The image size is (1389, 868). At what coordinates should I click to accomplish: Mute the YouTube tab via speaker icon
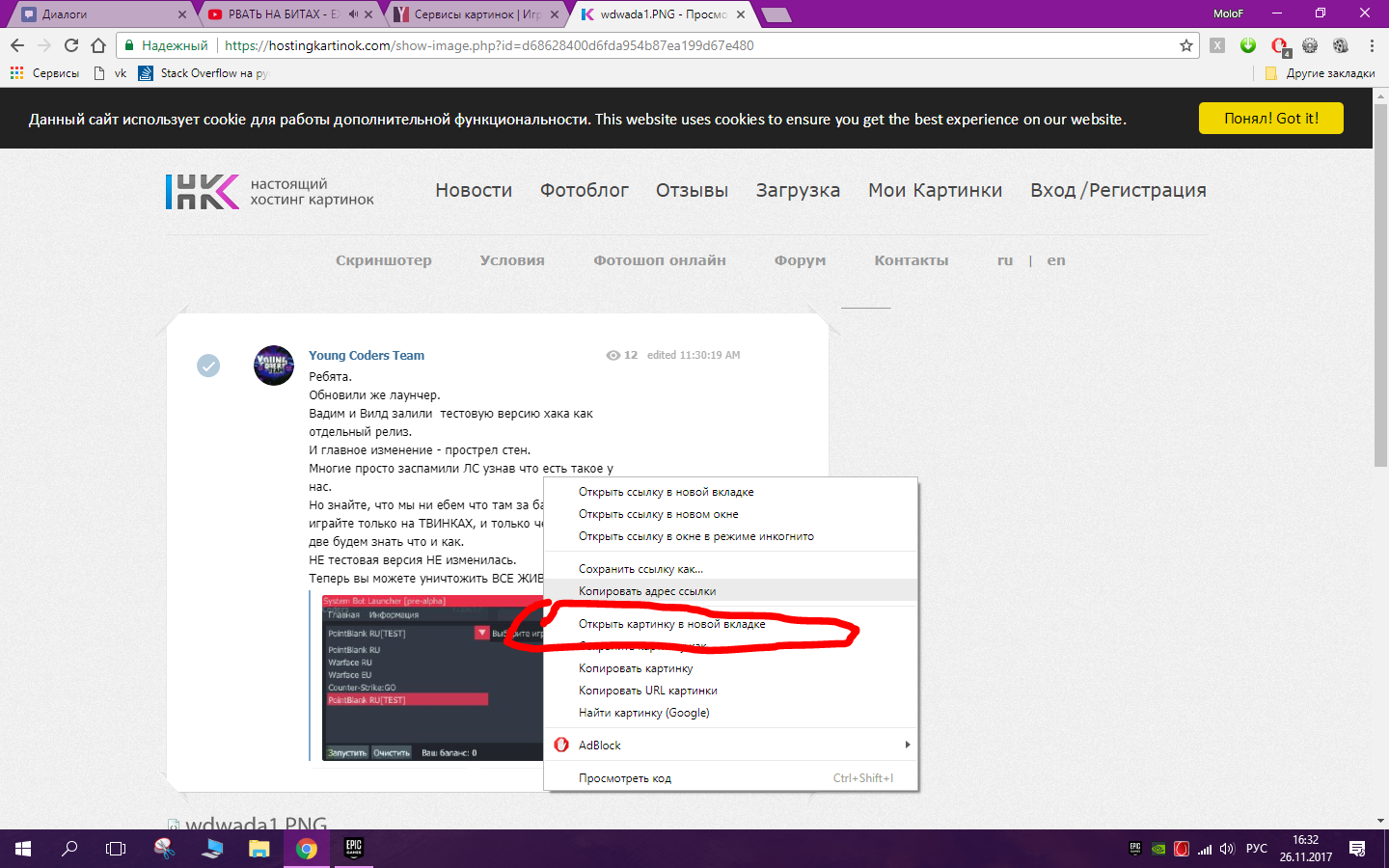353,14
